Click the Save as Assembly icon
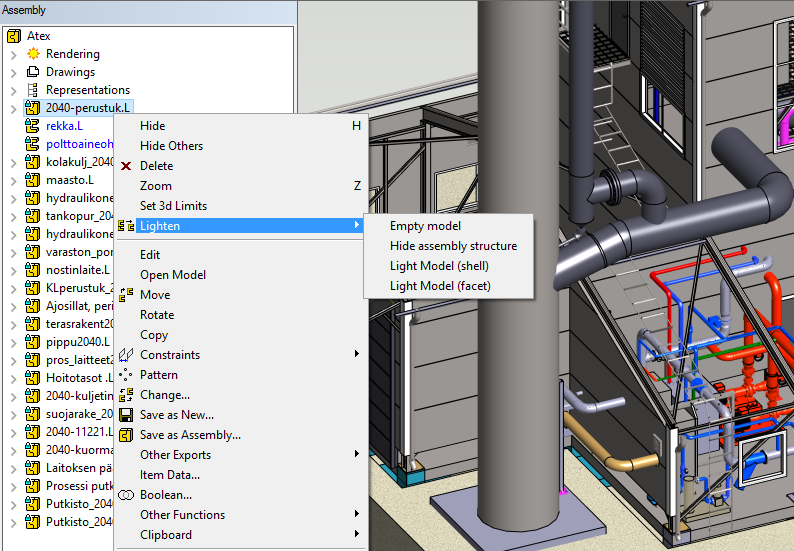This screenshot has height=551, width=794. coord(126,435)
